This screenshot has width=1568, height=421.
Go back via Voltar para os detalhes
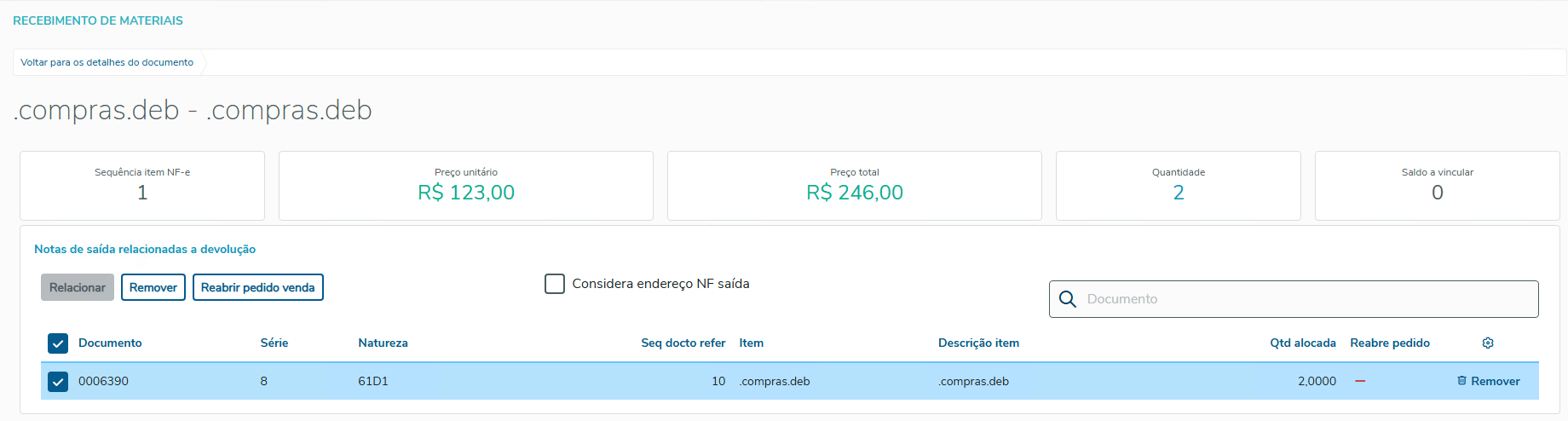point(107,62)
